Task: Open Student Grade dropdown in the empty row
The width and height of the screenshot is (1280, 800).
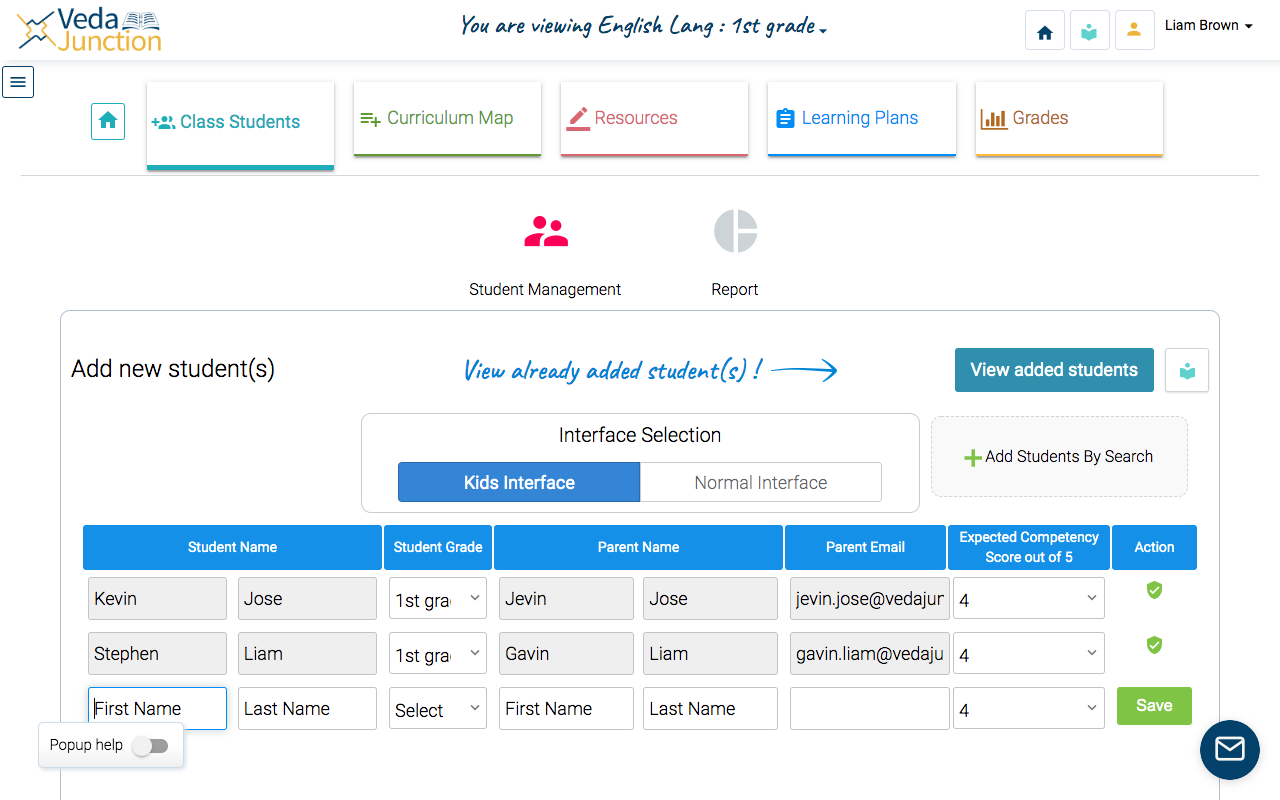Action: click(438, 709)
